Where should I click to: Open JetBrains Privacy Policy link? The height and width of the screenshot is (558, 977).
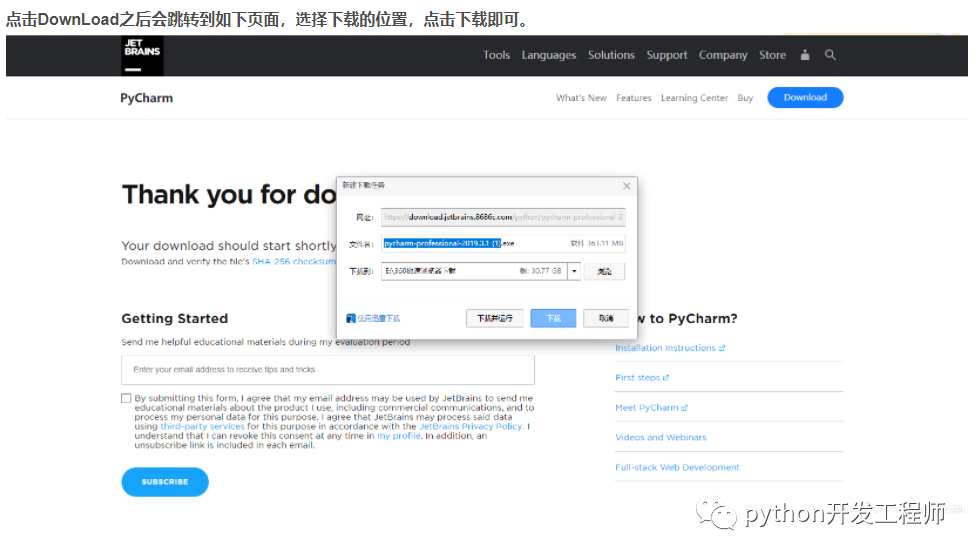click(471, 427)
